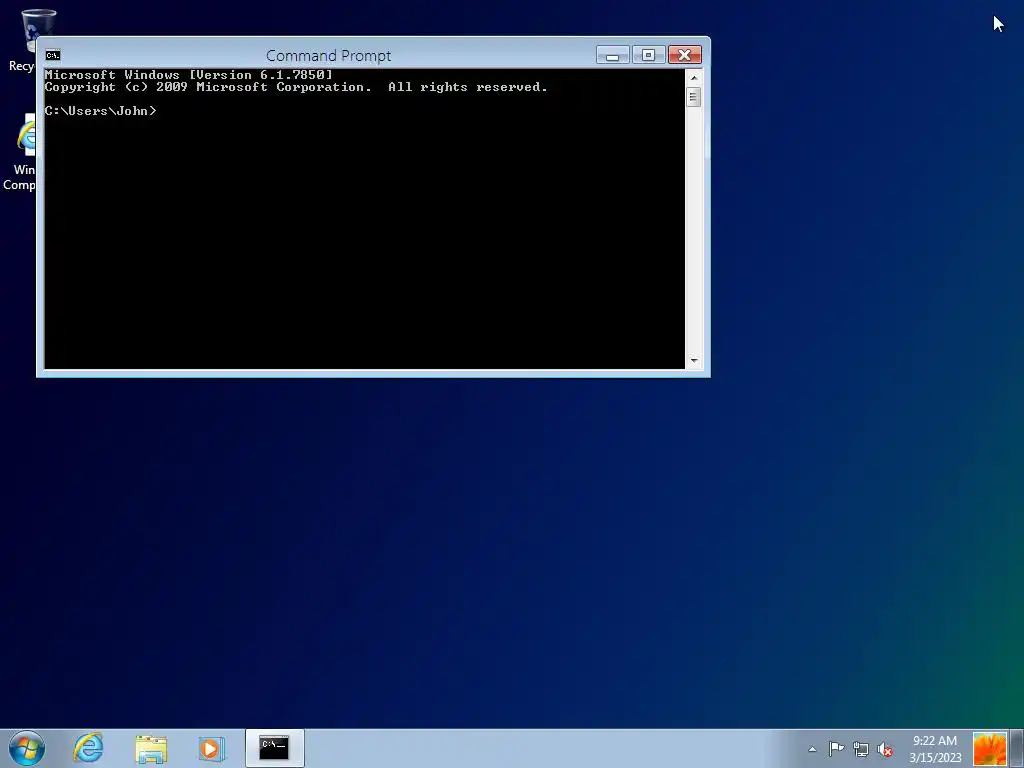This screenshot has width=1024, height=768.
Task: Minimize the Command Prompt window
Action: click(x=613, y=55)
